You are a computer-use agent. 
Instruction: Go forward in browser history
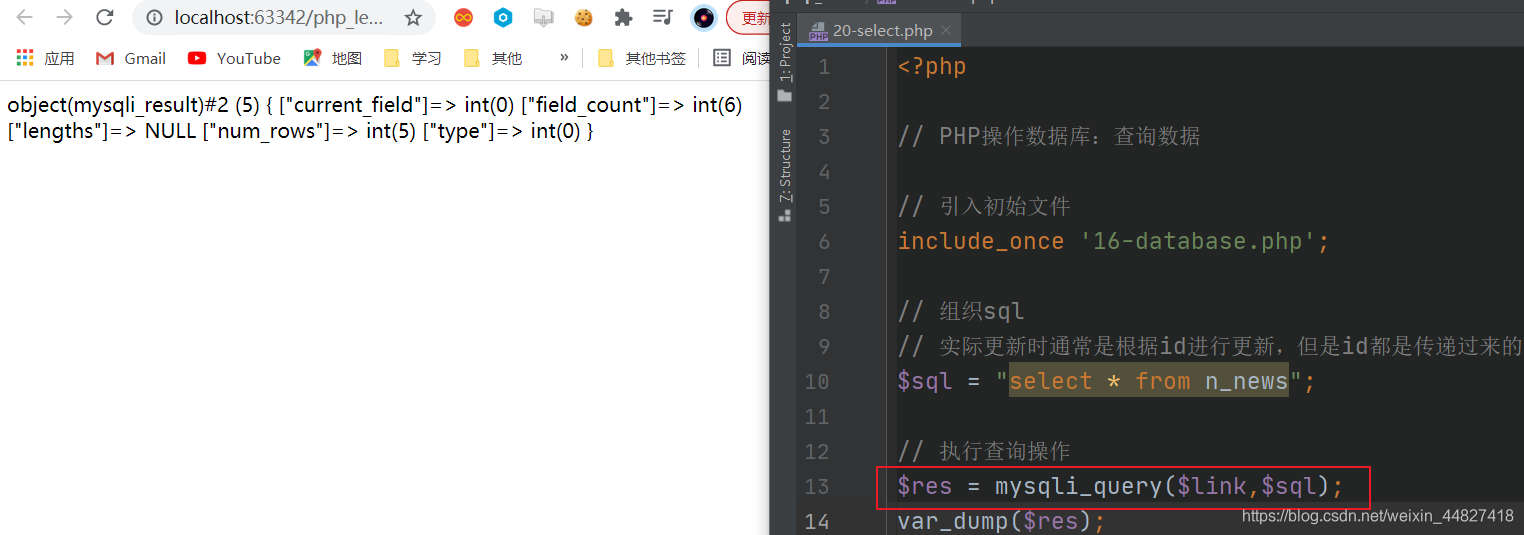65,17
